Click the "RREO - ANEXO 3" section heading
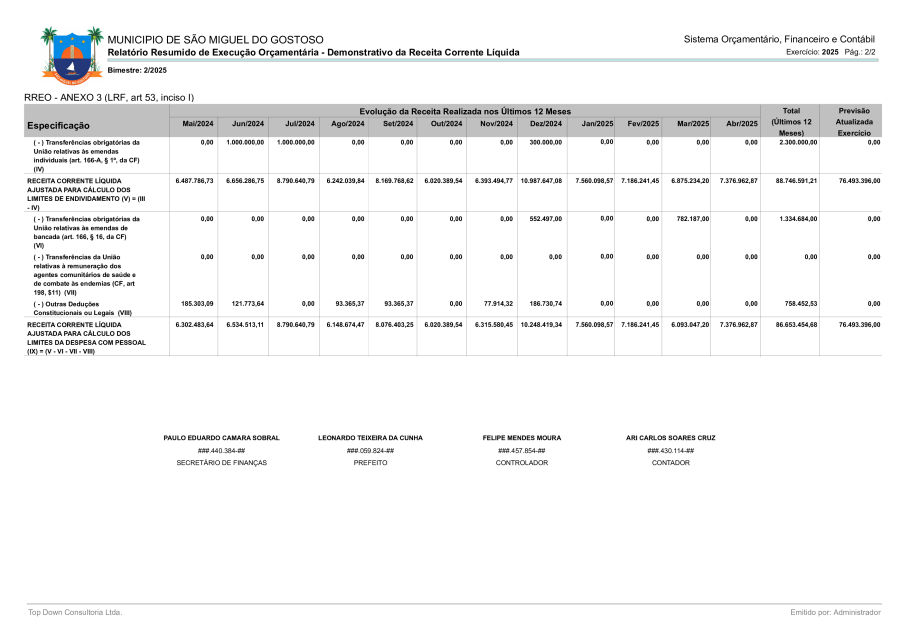The width and height of the screenshot is (900, 637). pyautogui.click(x=109, y=97)
